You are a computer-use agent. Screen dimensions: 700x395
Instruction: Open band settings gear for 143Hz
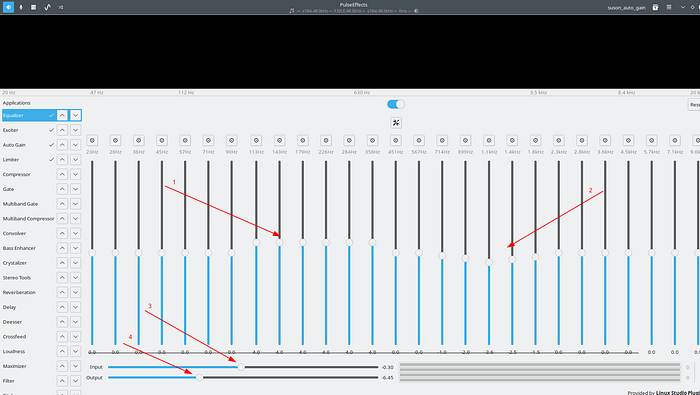pyautogui.click(x=279, y=140)
